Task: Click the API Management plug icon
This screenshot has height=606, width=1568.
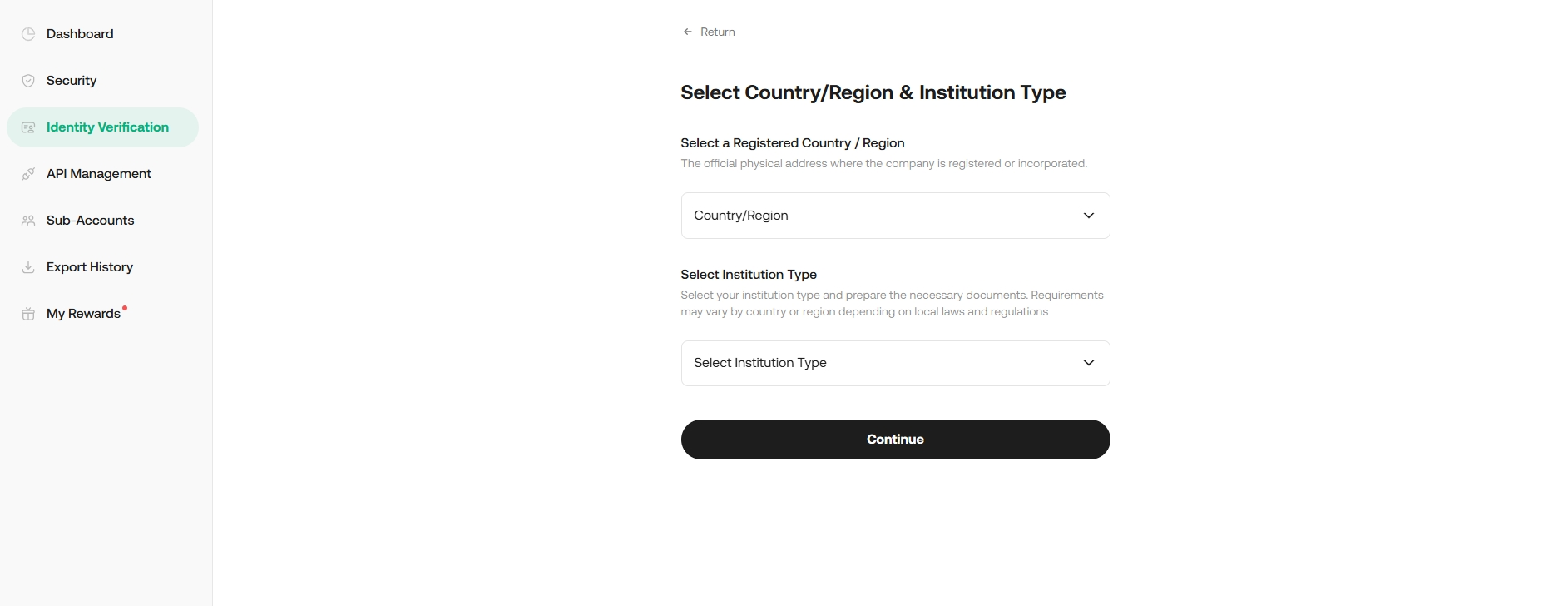Action: pyautogui.click(x=28, y=174)
